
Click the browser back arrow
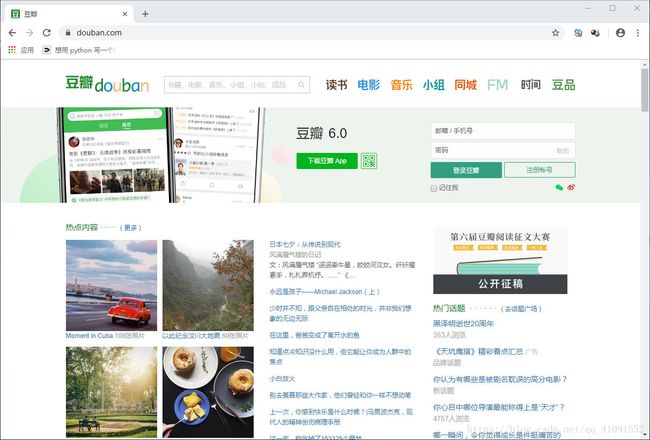coord(12,33)
